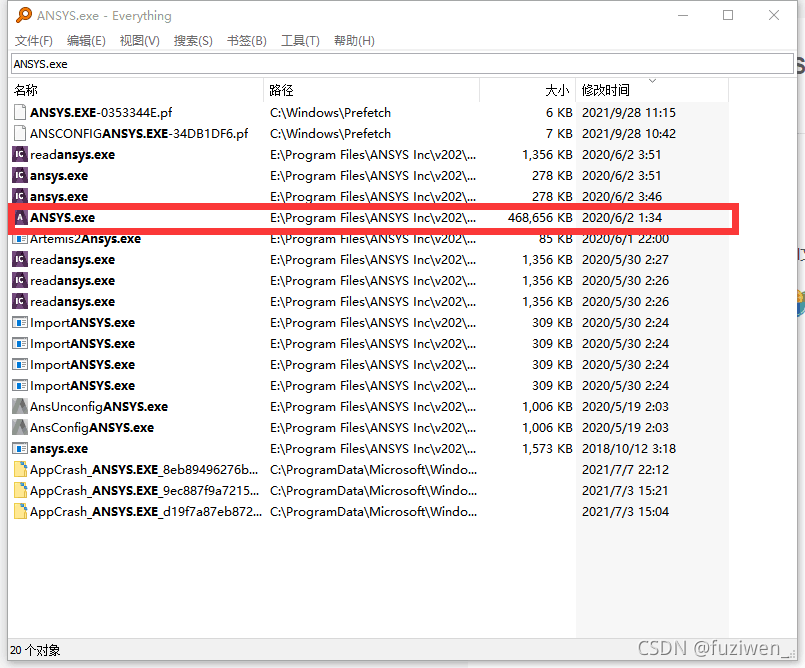The height and width of the screenshot is (668, 805).
Task: Select AnsUnconfigANSYS.exe file name
Action: click(x=99, y=406)
